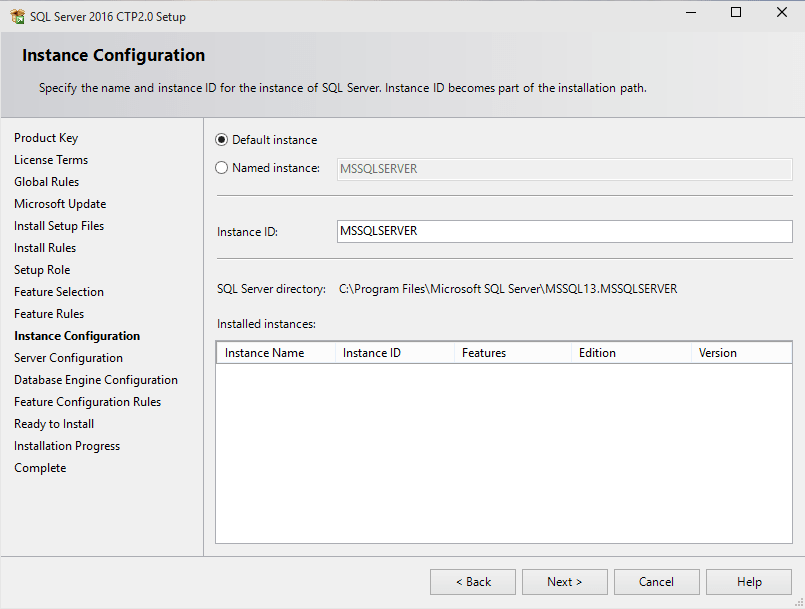Click the Installed instances label
Screen dimensions: 805x609
pyautogui.click(x=266, y=324)
